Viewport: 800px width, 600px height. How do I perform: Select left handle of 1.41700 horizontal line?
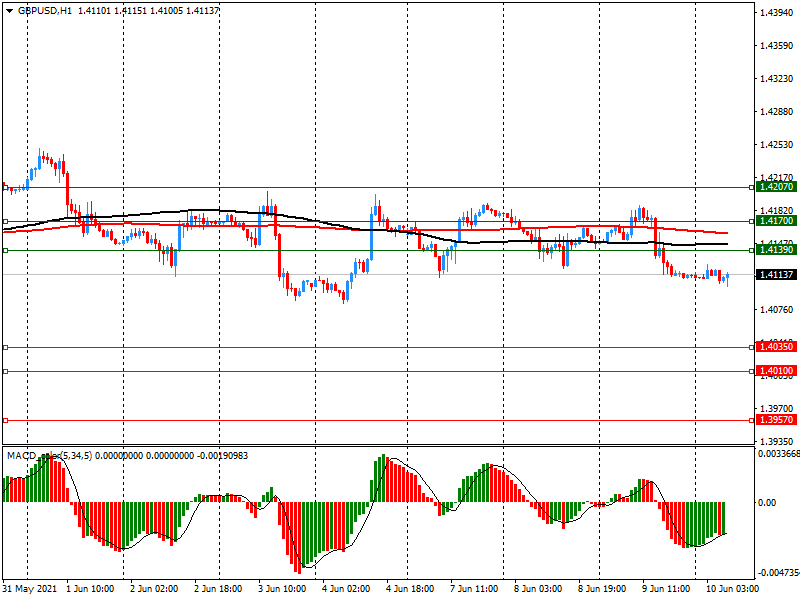pyautogui.click(x=6, y=221)
